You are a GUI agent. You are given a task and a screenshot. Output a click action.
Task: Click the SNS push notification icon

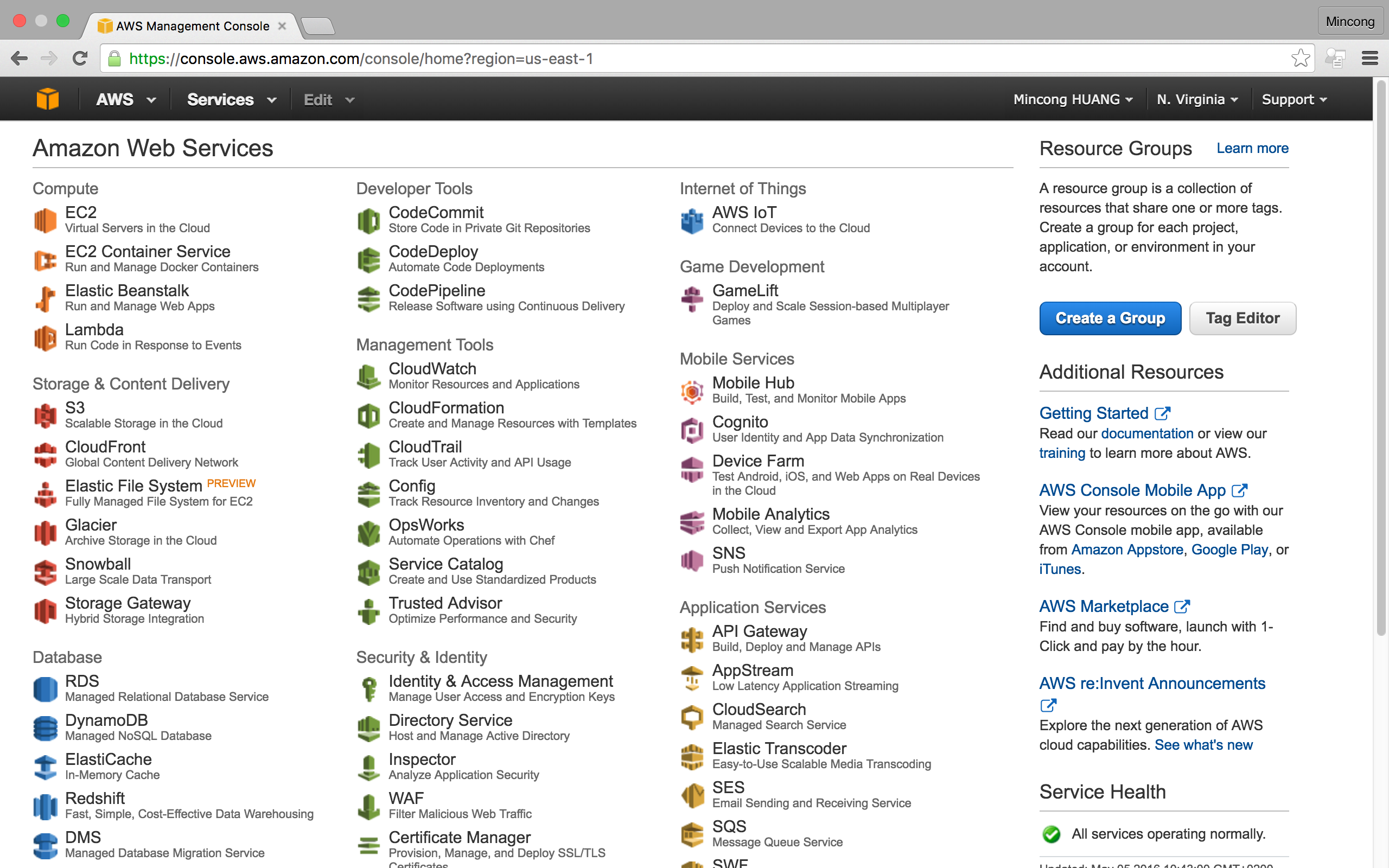[693, 559]
